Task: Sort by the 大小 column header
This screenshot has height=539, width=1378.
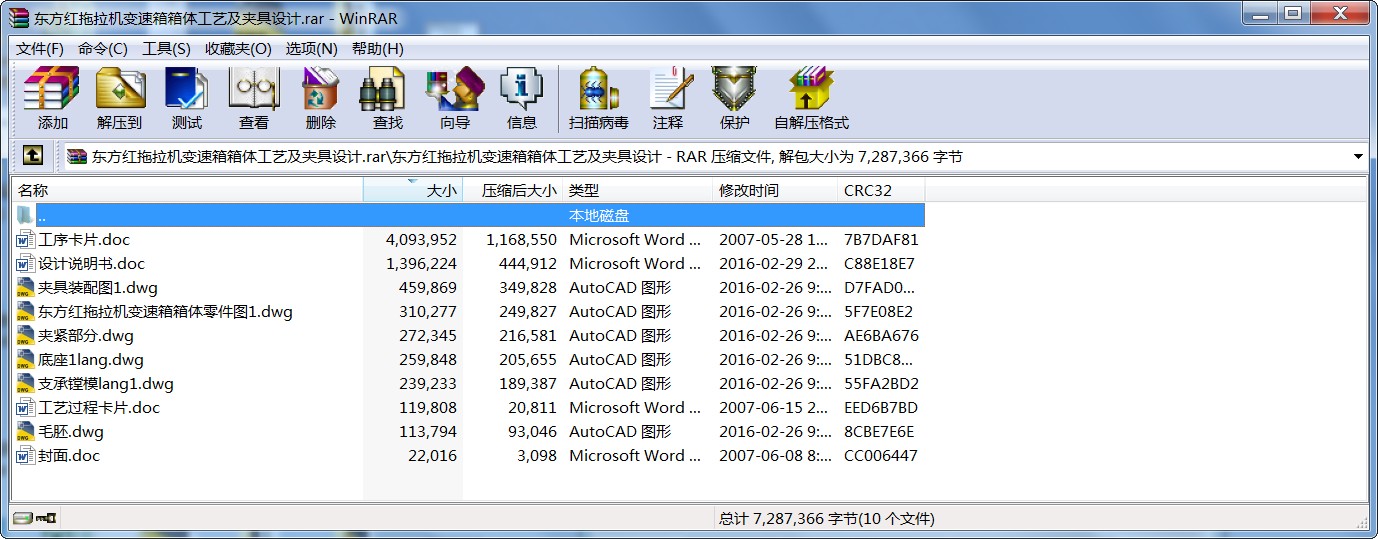Action: tap(413, 190)
